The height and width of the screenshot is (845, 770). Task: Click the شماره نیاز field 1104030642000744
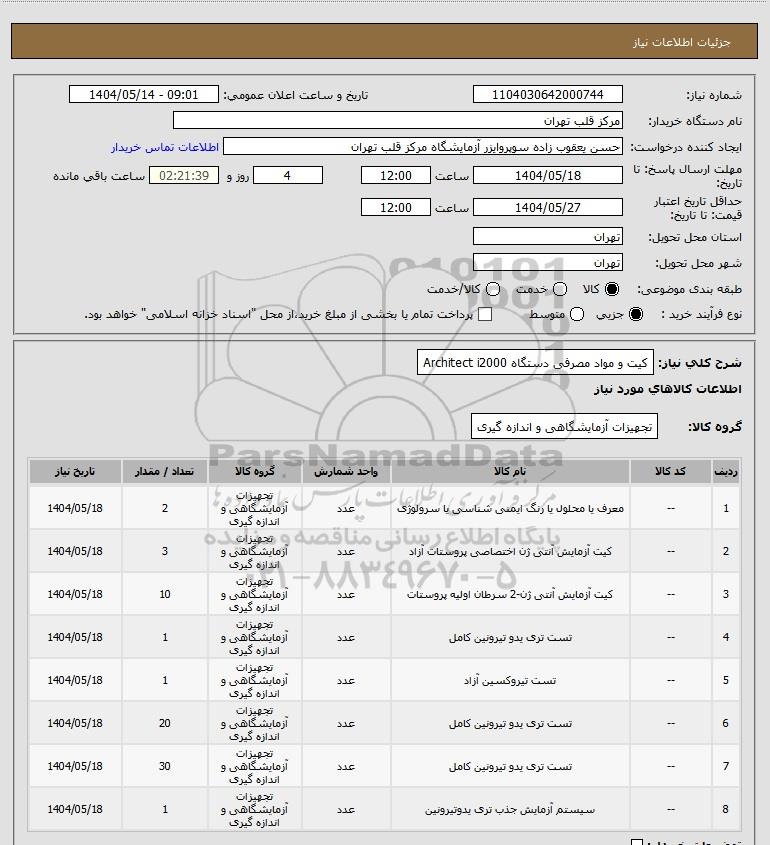pos(547,94)
